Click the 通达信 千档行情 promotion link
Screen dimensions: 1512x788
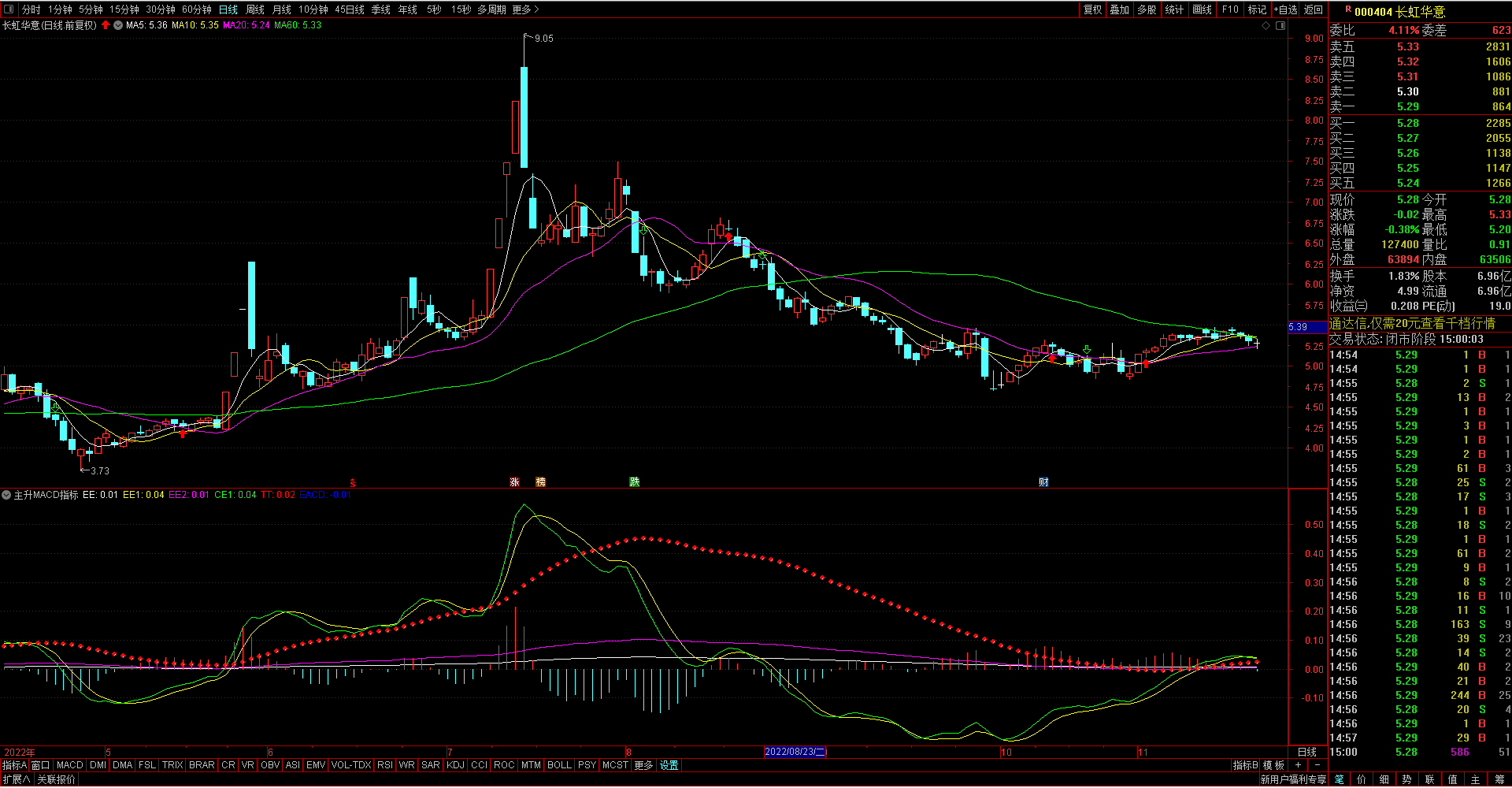tap(1412, 324)
